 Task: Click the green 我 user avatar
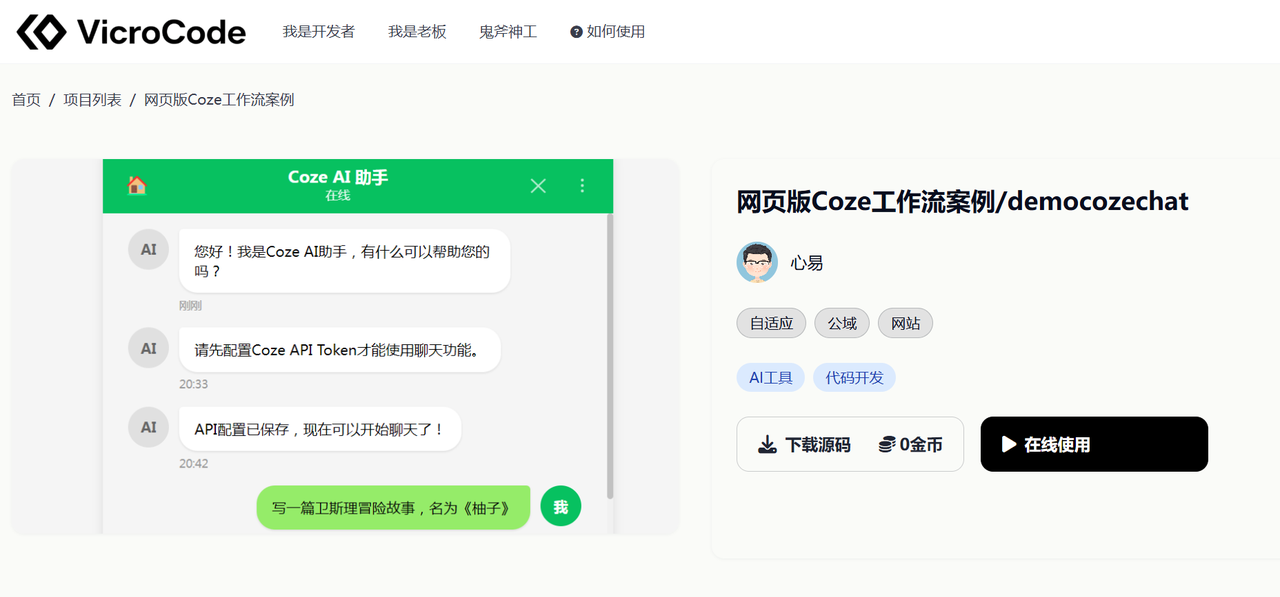point(561,507)
